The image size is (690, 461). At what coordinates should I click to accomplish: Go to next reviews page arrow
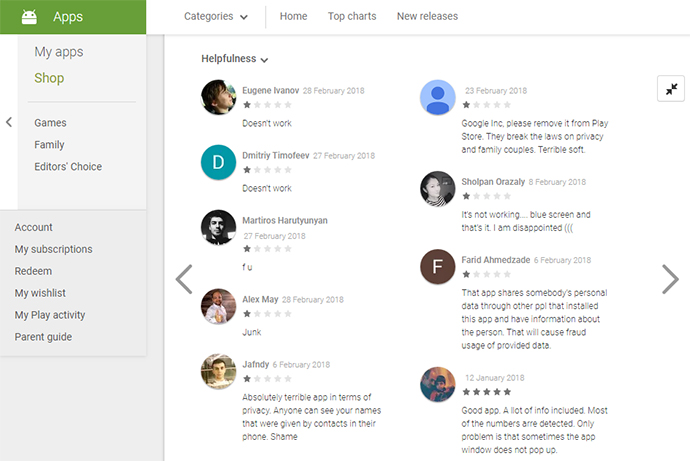click(x=669, y=279)
